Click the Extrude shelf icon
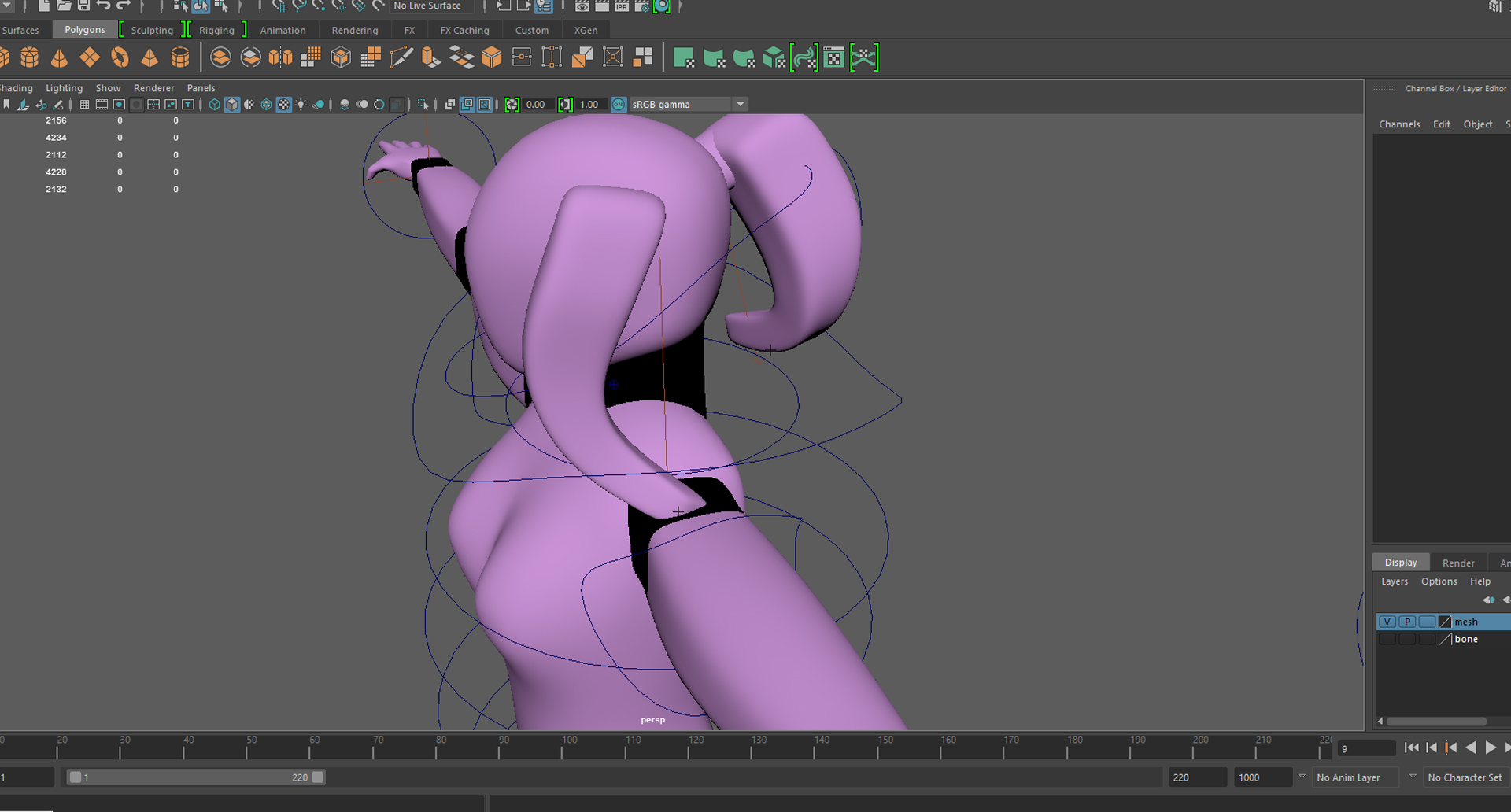This screenshot has height=812, width=1511. 431,57
